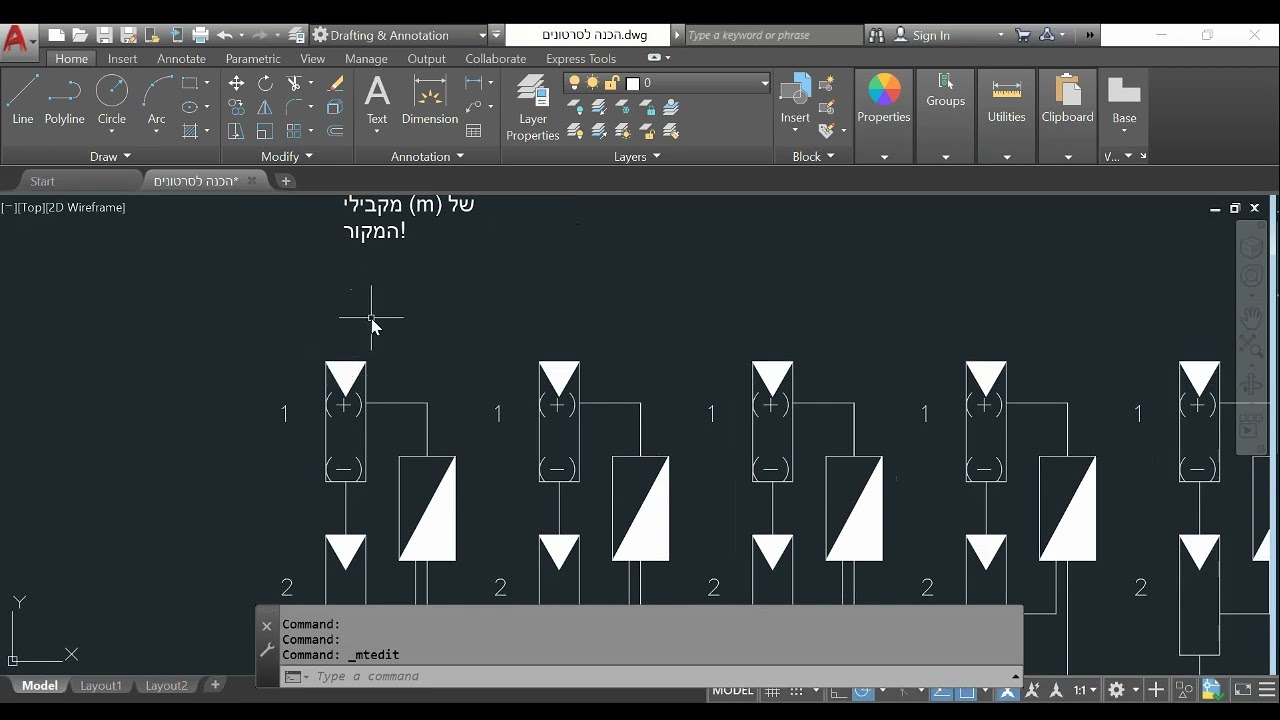
Task: Open the Express Tools ribbon tab
Action: (x=581, y=59)
